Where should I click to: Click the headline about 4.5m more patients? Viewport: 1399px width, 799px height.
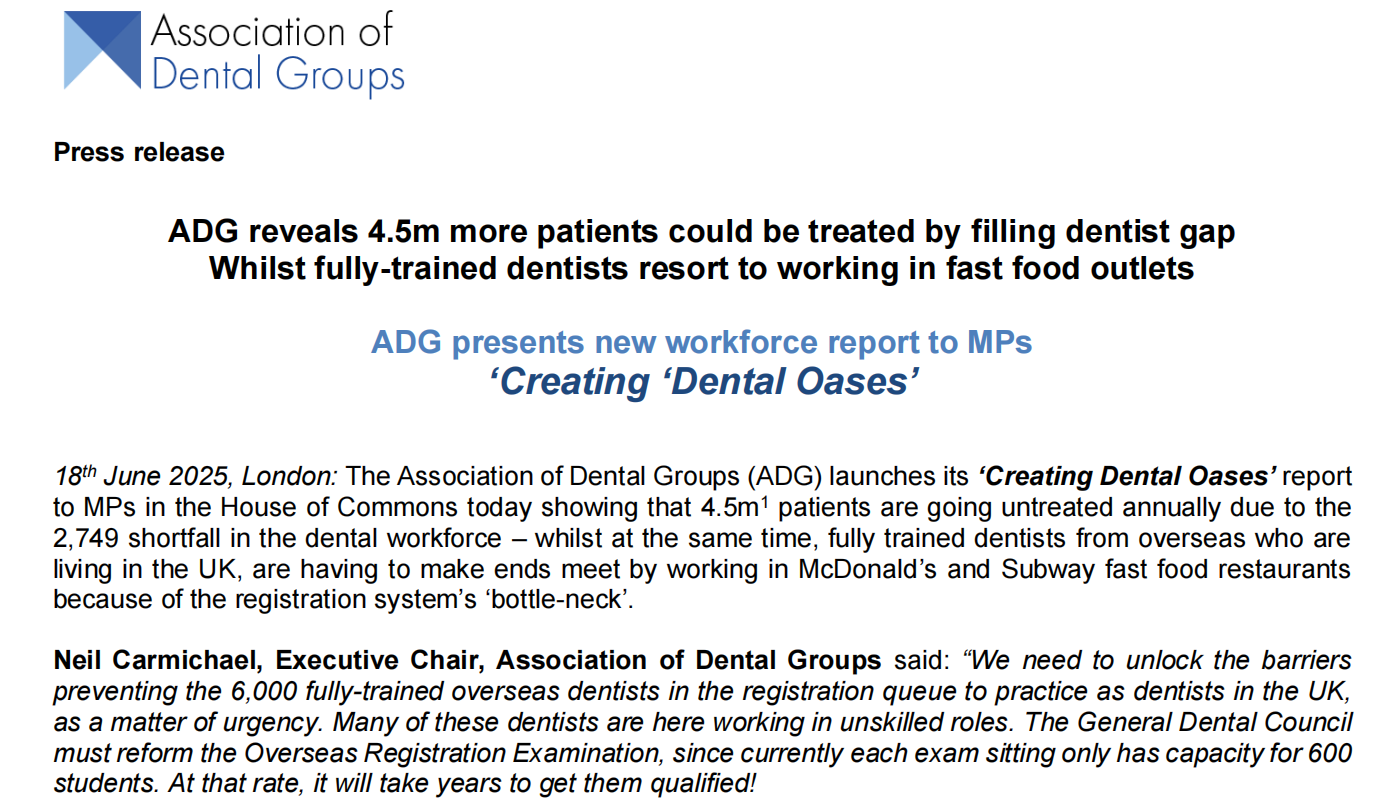click(701, 232)
